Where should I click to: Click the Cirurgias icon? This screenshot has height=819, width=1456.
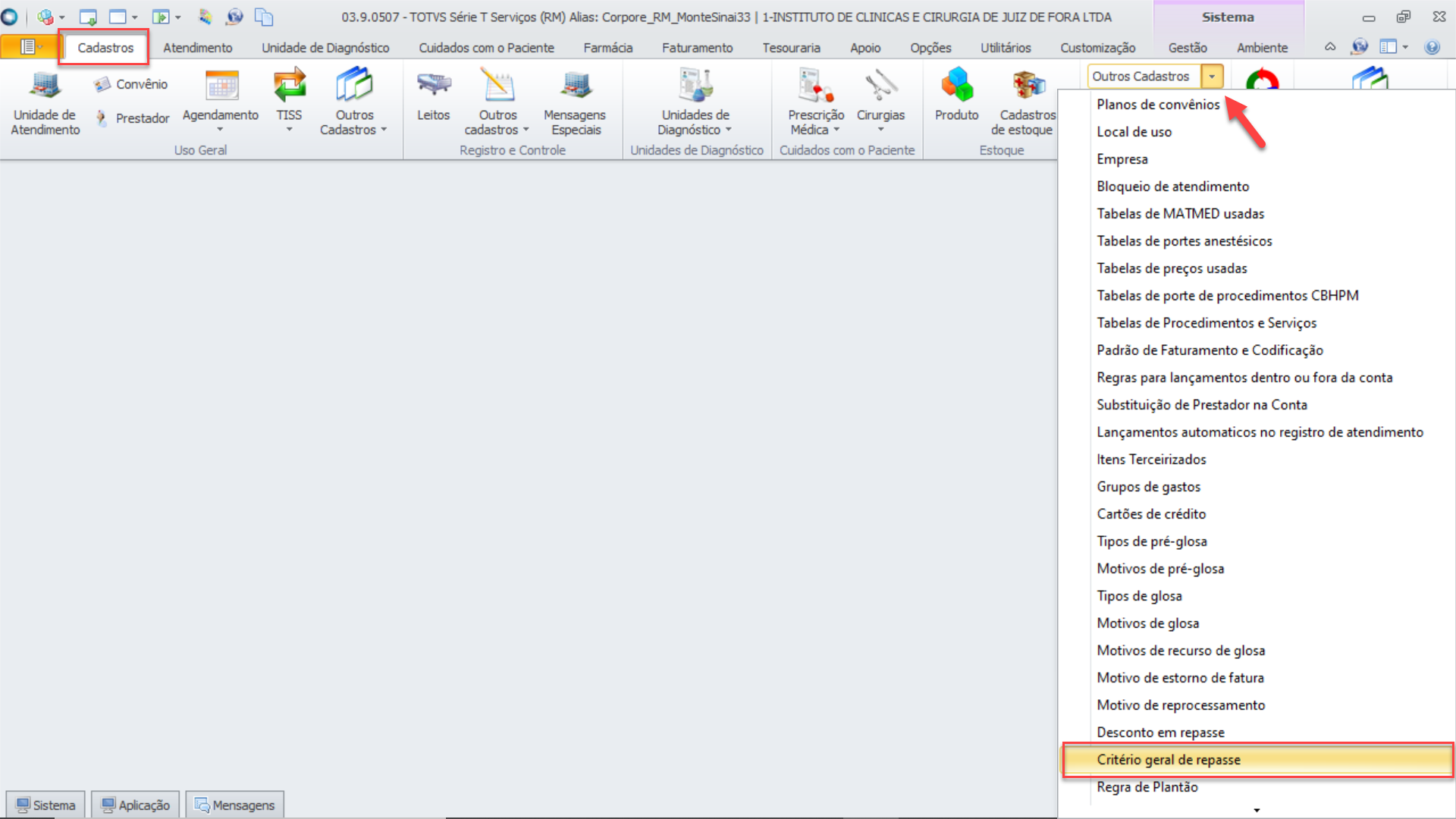click(x=880, y=86)
